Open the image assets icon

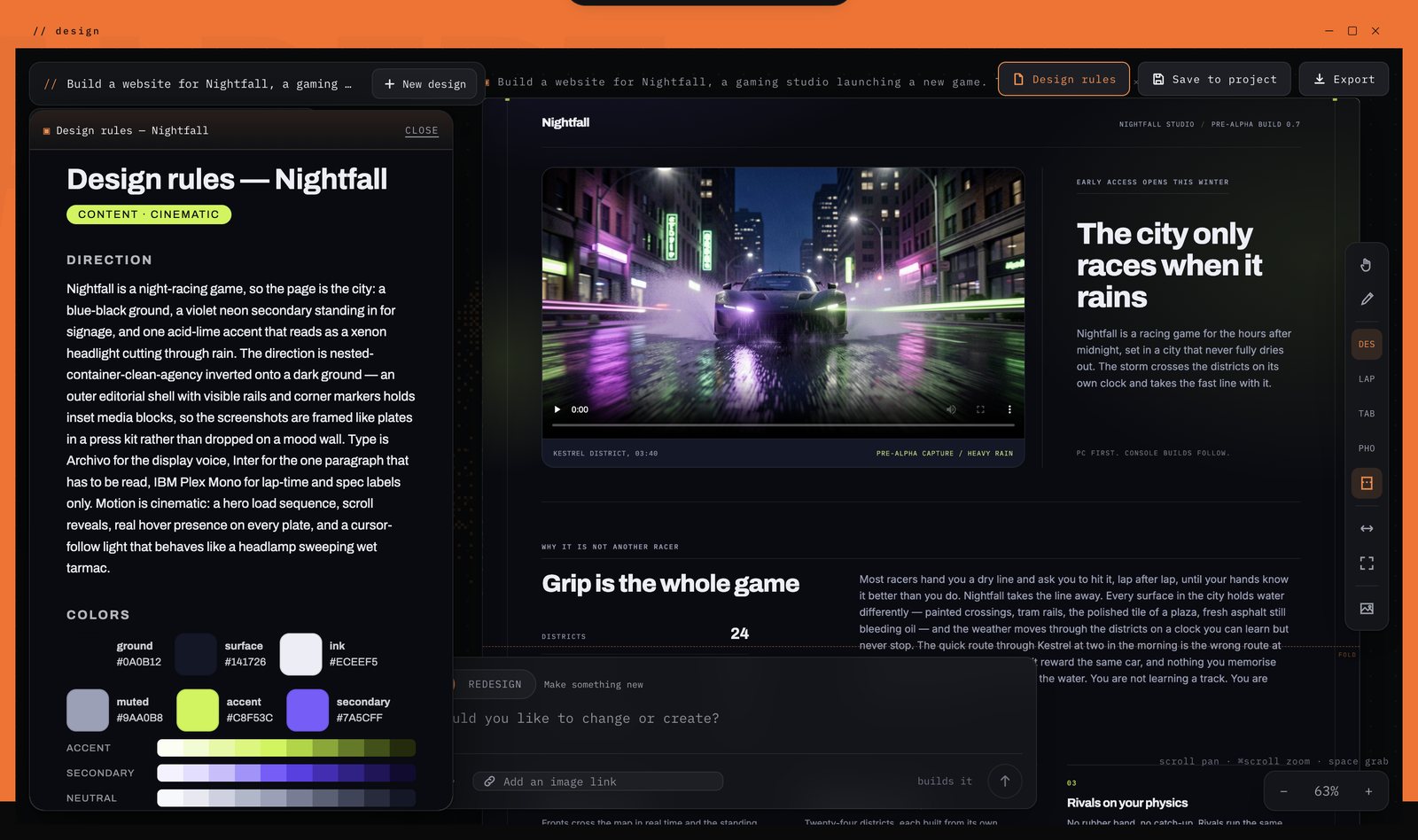pyautogui.click(x=1367, y=609)
